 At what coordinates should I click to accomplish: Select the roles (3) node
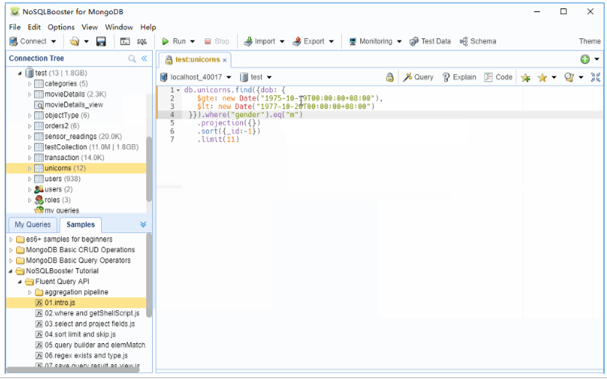pyautogui.click(x=58, y=200)
